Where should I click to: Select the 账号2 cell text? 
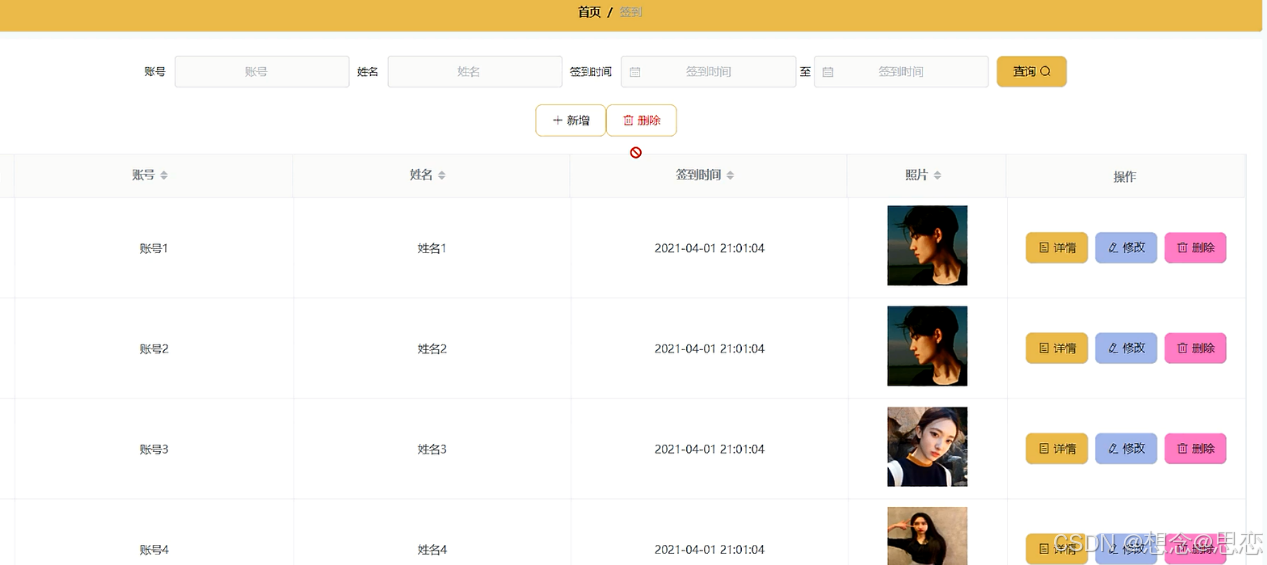click(154, 349)
